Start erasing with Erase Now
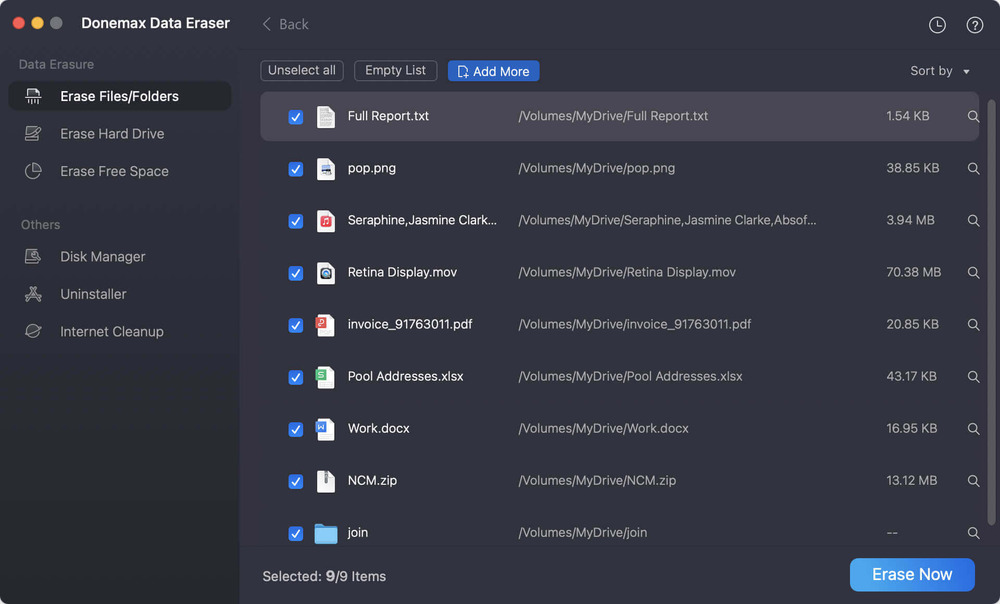The width and height of the screenshot is (1000, 604). pyautogui.click(x=912, y=575)
